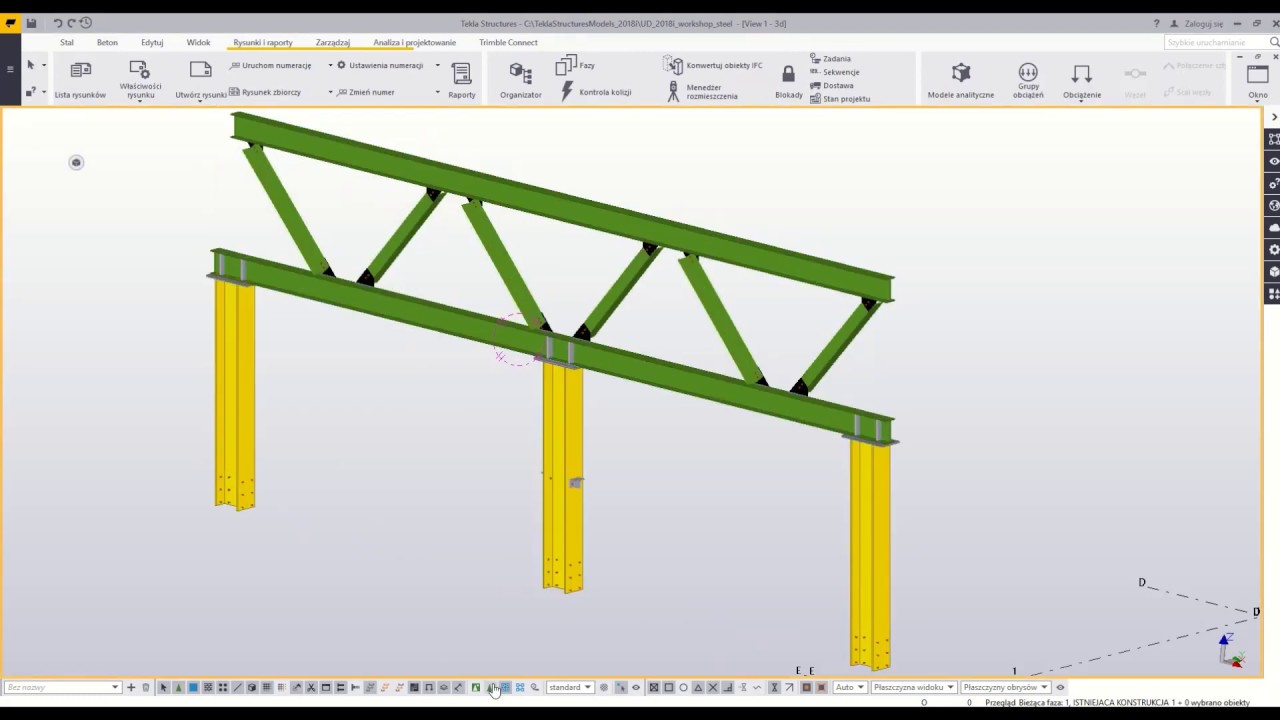Click Dostawa lotting button

[831, 85]
